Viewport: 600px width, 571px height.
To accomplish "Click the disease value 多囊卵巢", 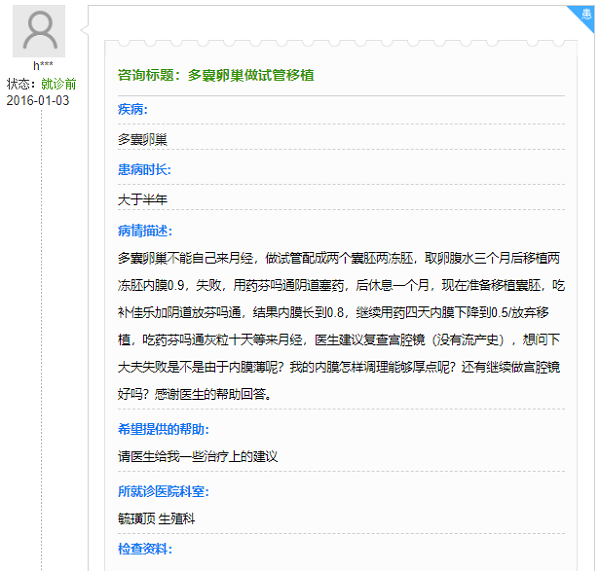I will [142, 139].
